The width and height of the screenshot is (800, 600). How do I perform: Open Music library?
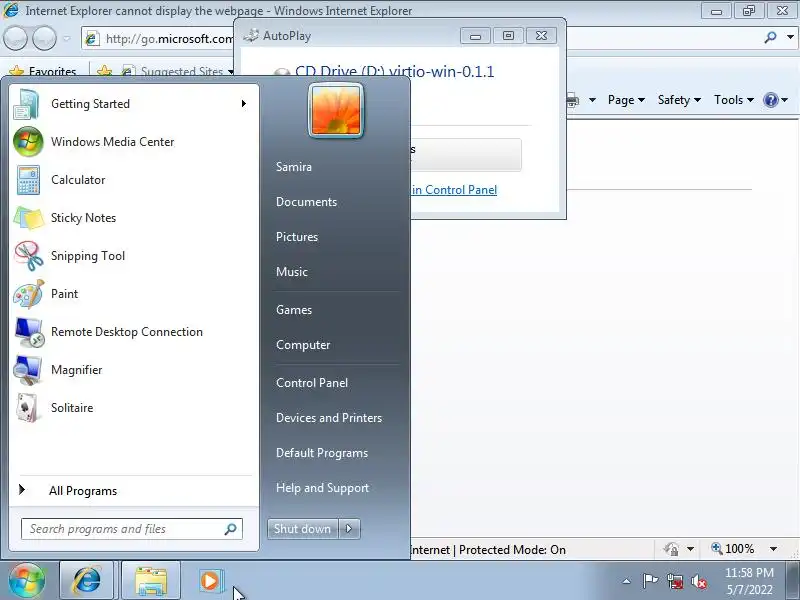[292, 272]
